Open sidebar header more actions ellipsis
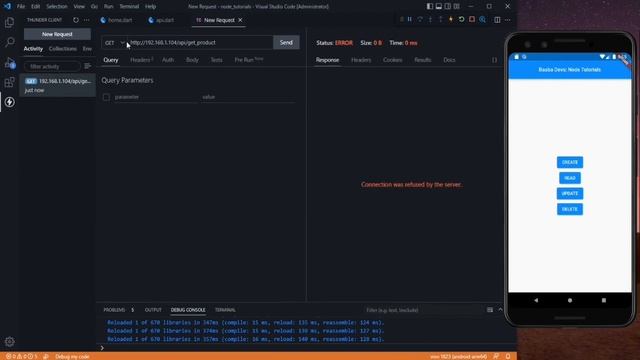 click(x=87, y=20)
